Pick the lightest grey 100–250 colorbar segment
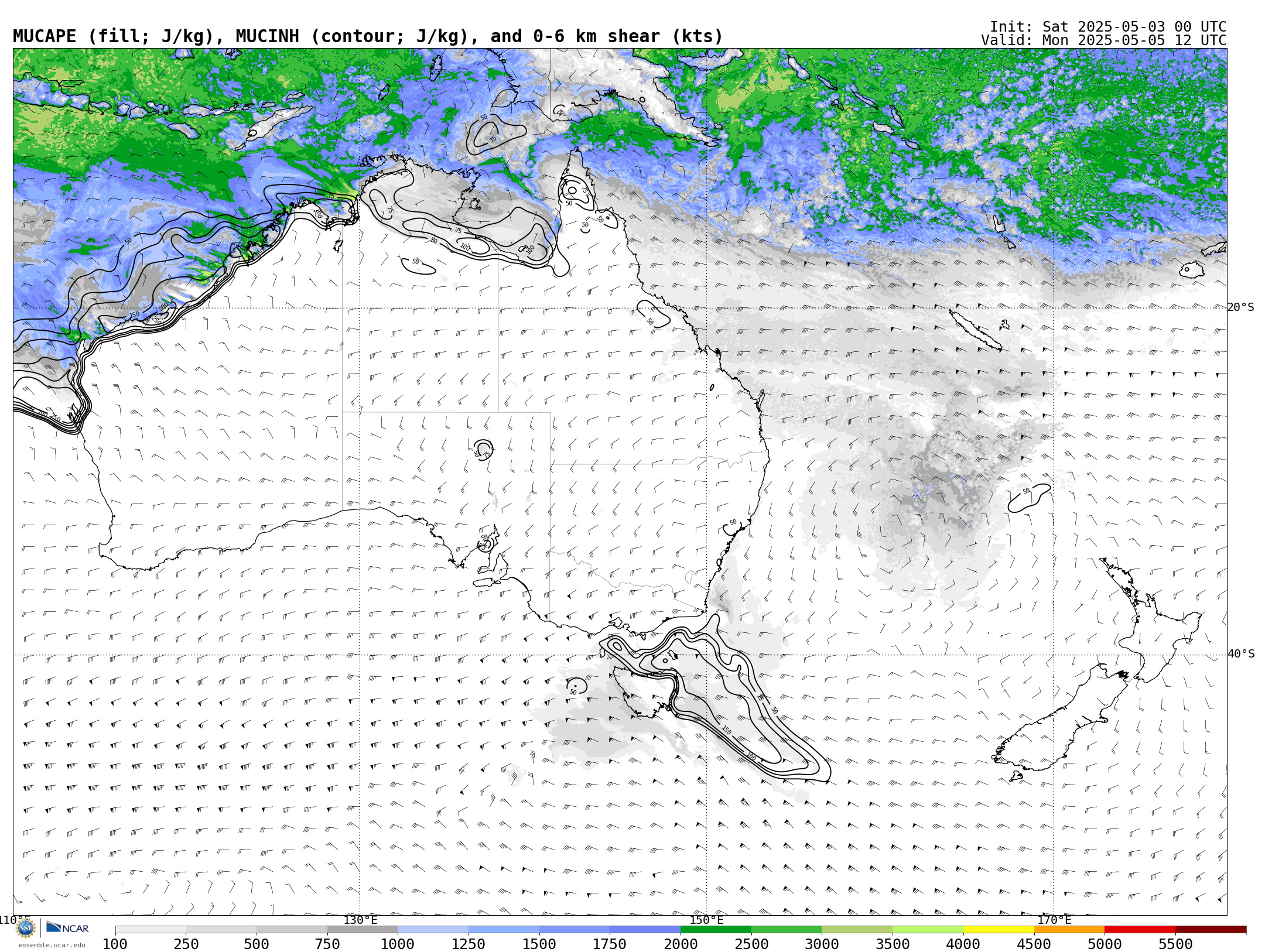 click(151, 930)
